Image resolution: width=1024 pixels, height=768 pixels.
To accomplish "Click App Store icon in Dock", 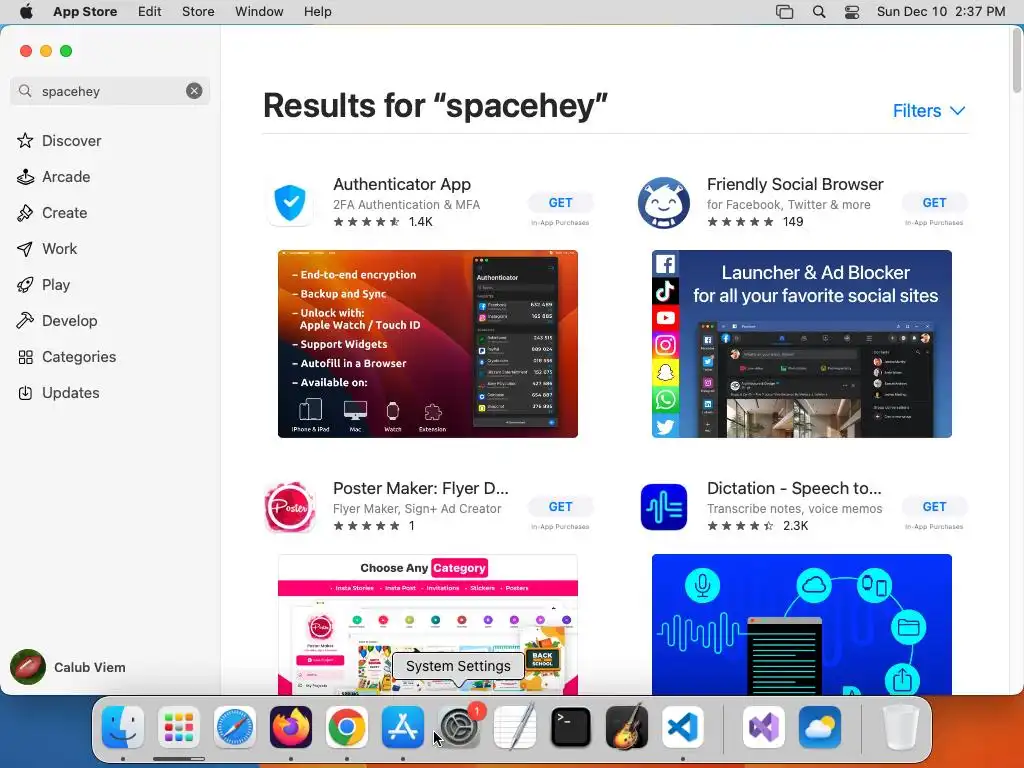I will point(403,726).
